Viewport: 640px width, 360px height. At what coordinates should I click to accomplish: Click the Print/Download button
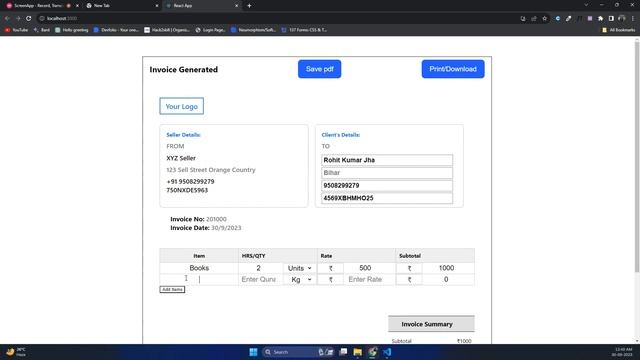click(x=453, y=69)
